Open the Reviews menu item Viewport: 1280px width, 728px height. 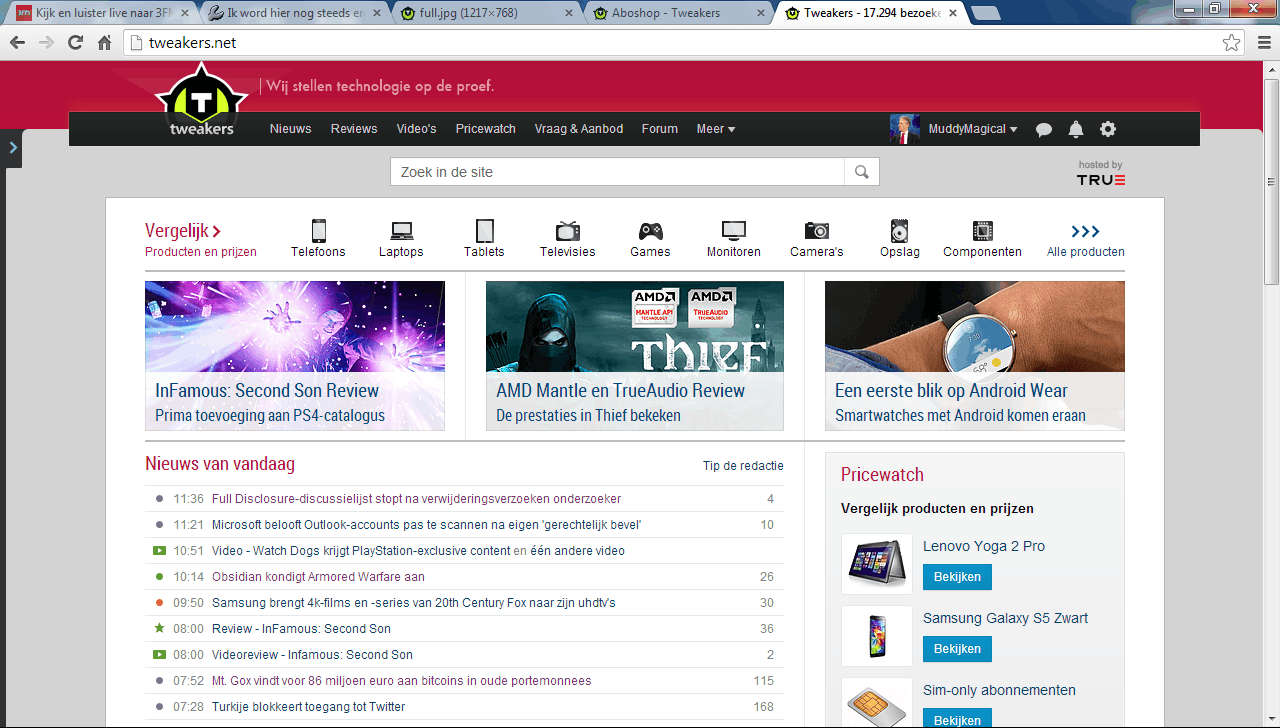(354, 129)
